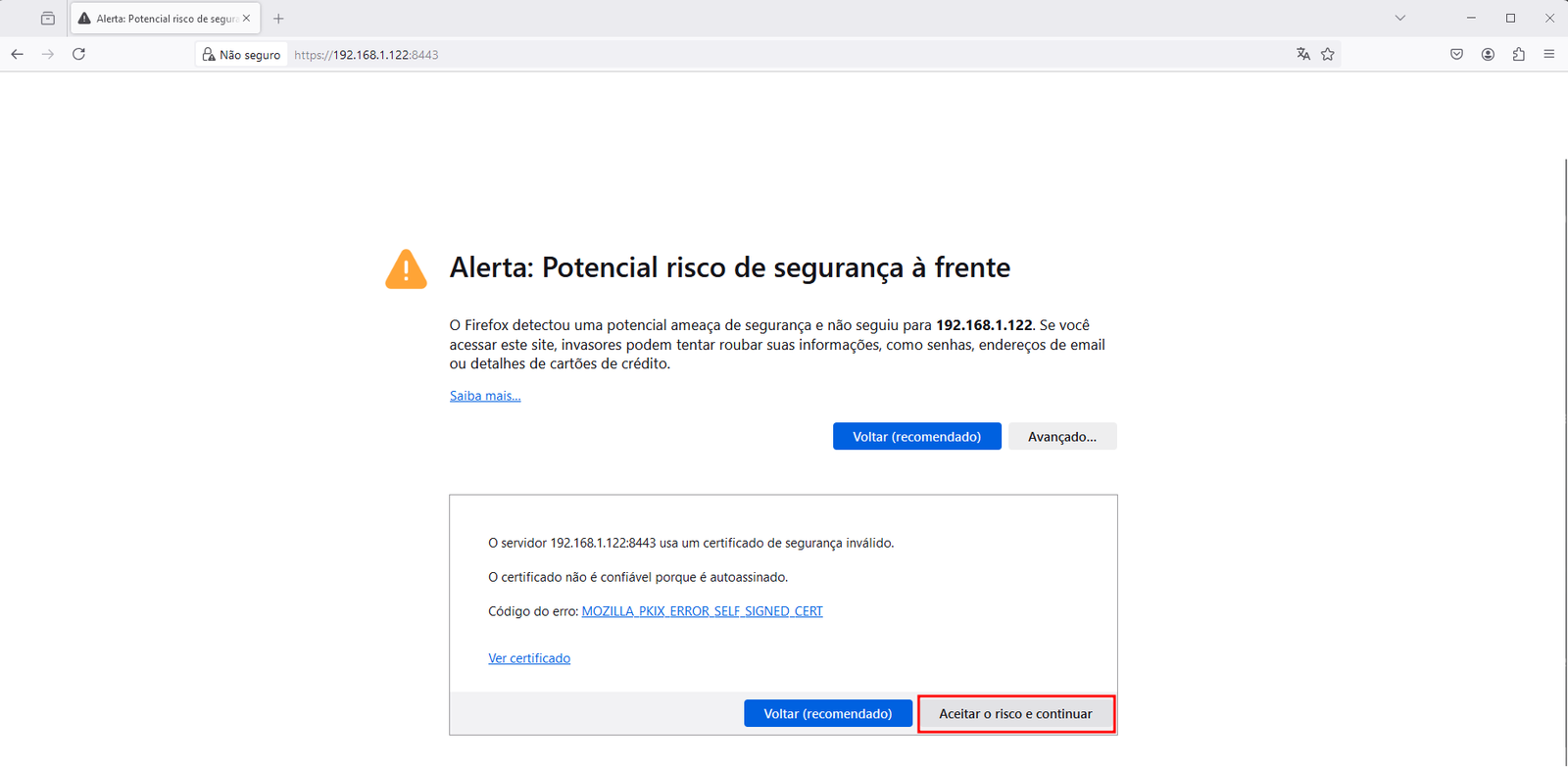
Task: Open a new tab with the plus button
Action: [x=278, y=19]
